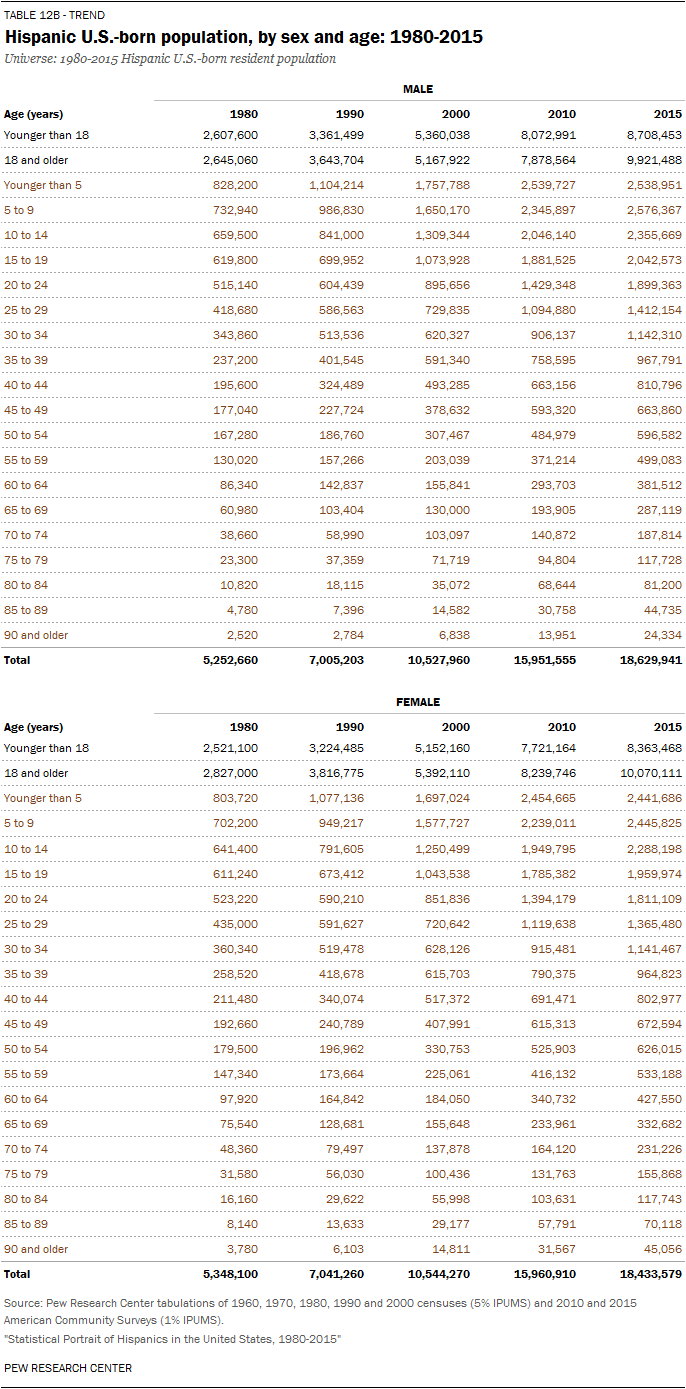686x1389 pixels.
Task: Select the FEMALE section heading
Action: click(418, 702)
